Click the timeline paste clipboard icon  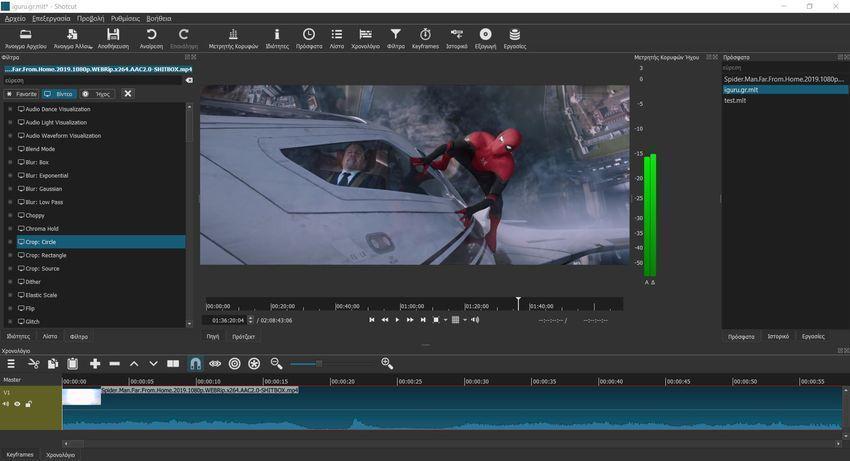tap(73, 363)
